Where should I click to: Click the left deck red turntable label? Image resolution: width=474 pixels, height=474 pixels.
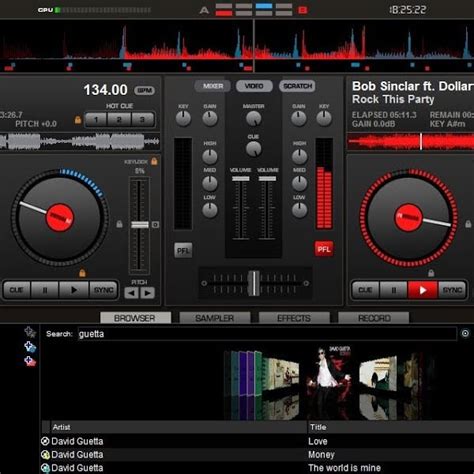[x=60, y=217]
